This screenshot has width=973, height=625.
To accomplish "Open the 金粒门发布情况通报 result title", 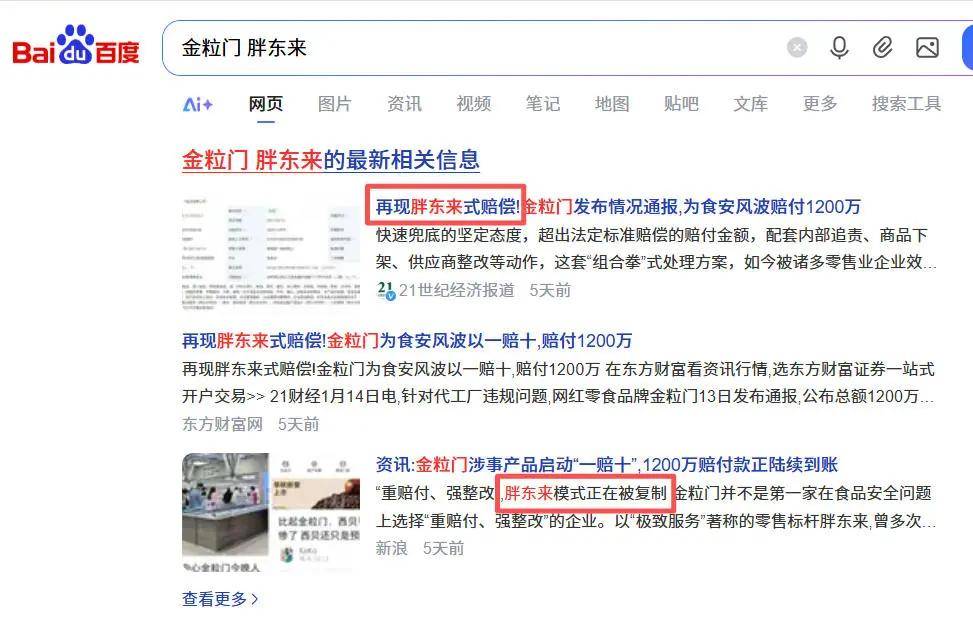I will click(x=618, y=207).
